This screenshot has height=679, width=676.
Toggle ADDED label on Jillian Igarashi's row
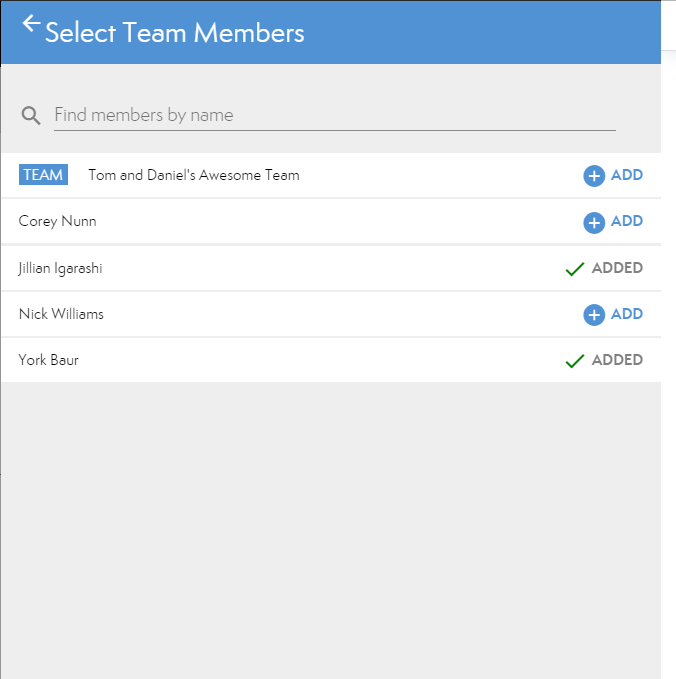coord(617,268)
